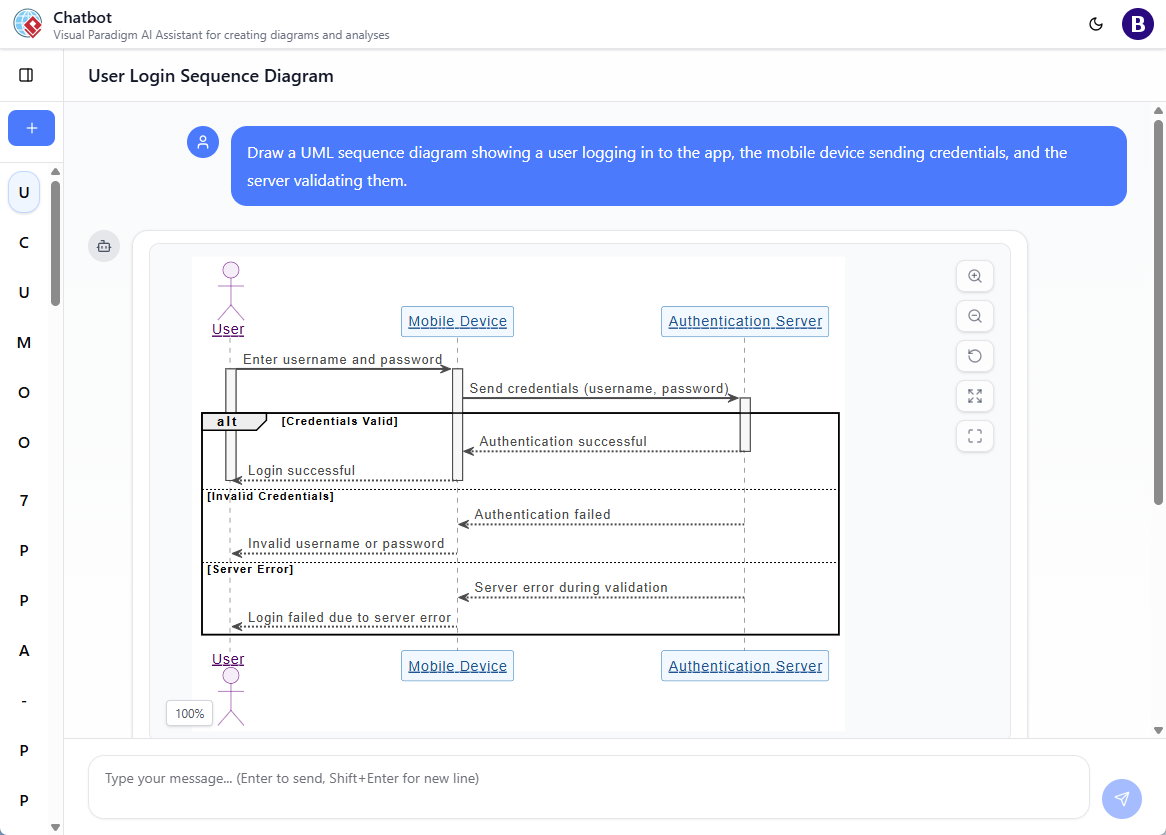Reset the diagram view with the rotate icon
The width and height of the screenshot is (1166, 835).
[975, 356]
